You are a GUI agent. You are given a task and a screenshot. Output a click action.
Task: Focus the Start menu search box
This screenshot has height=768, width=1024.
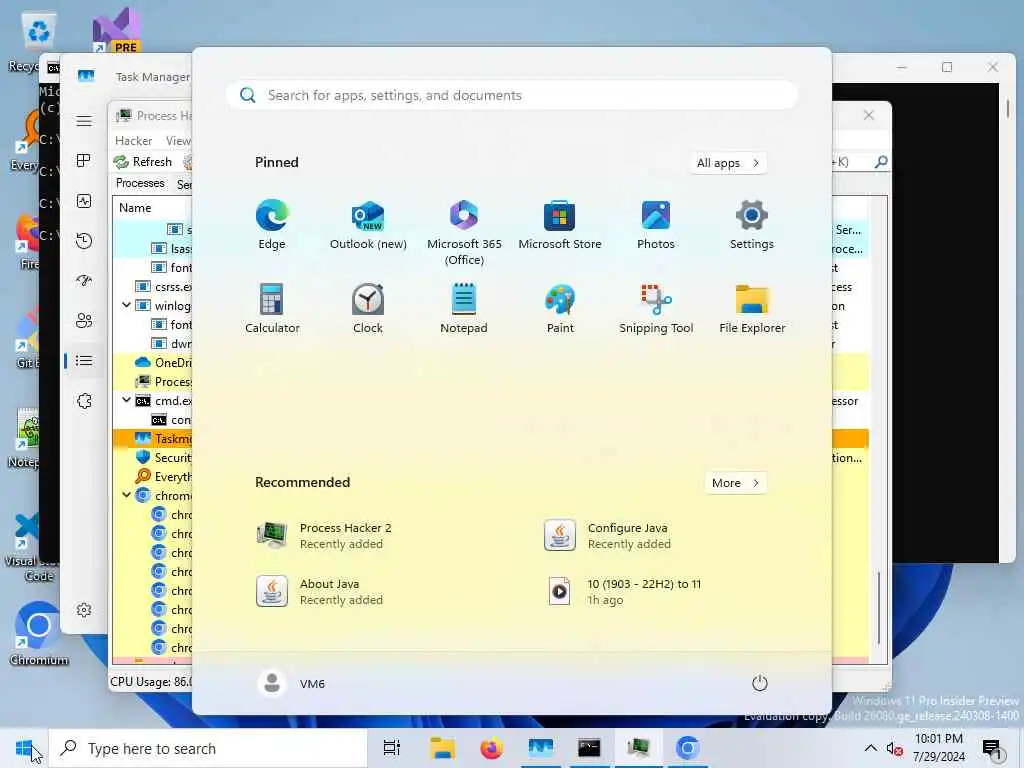(511, 95)
